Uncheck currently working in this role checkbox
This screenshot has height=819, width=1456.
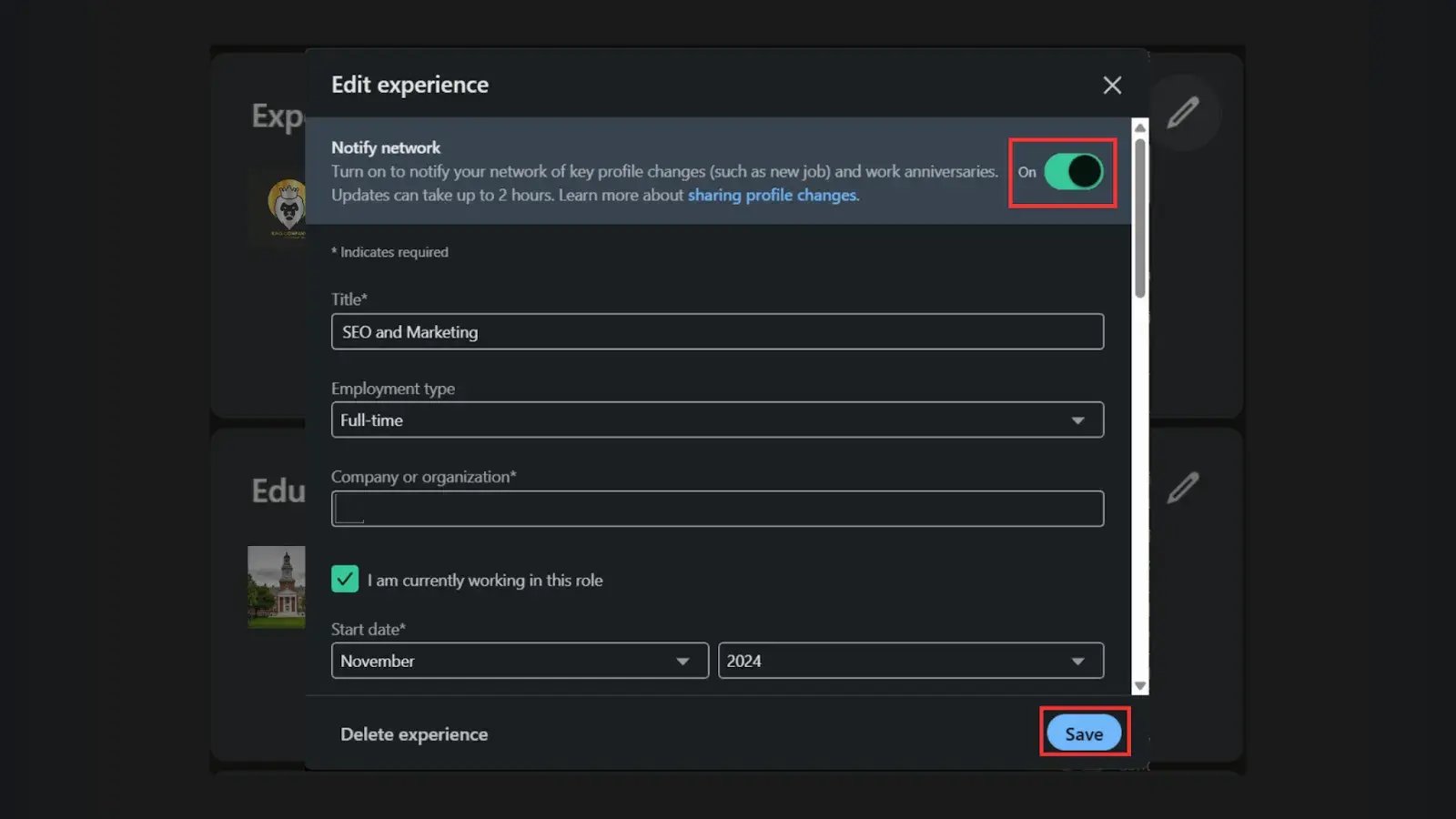345,579
